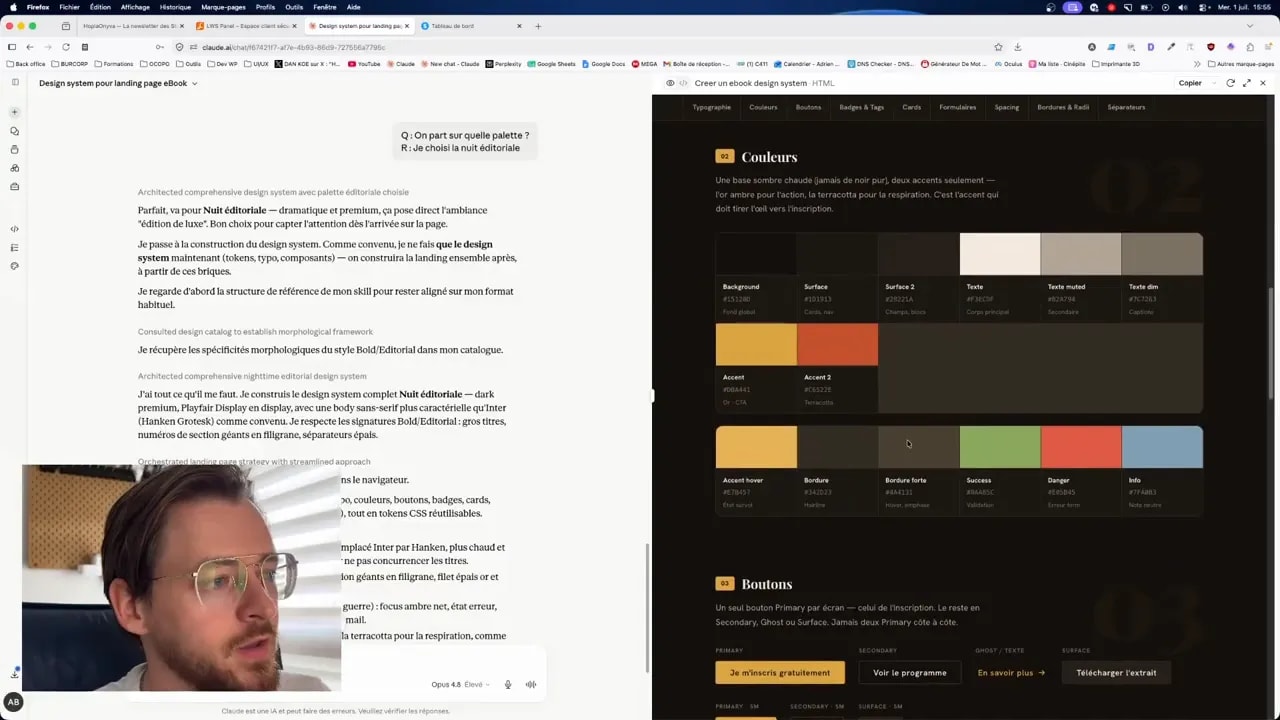Switch artifact to code view icon
Screen dimensions: 1280x720
(683, 83)
